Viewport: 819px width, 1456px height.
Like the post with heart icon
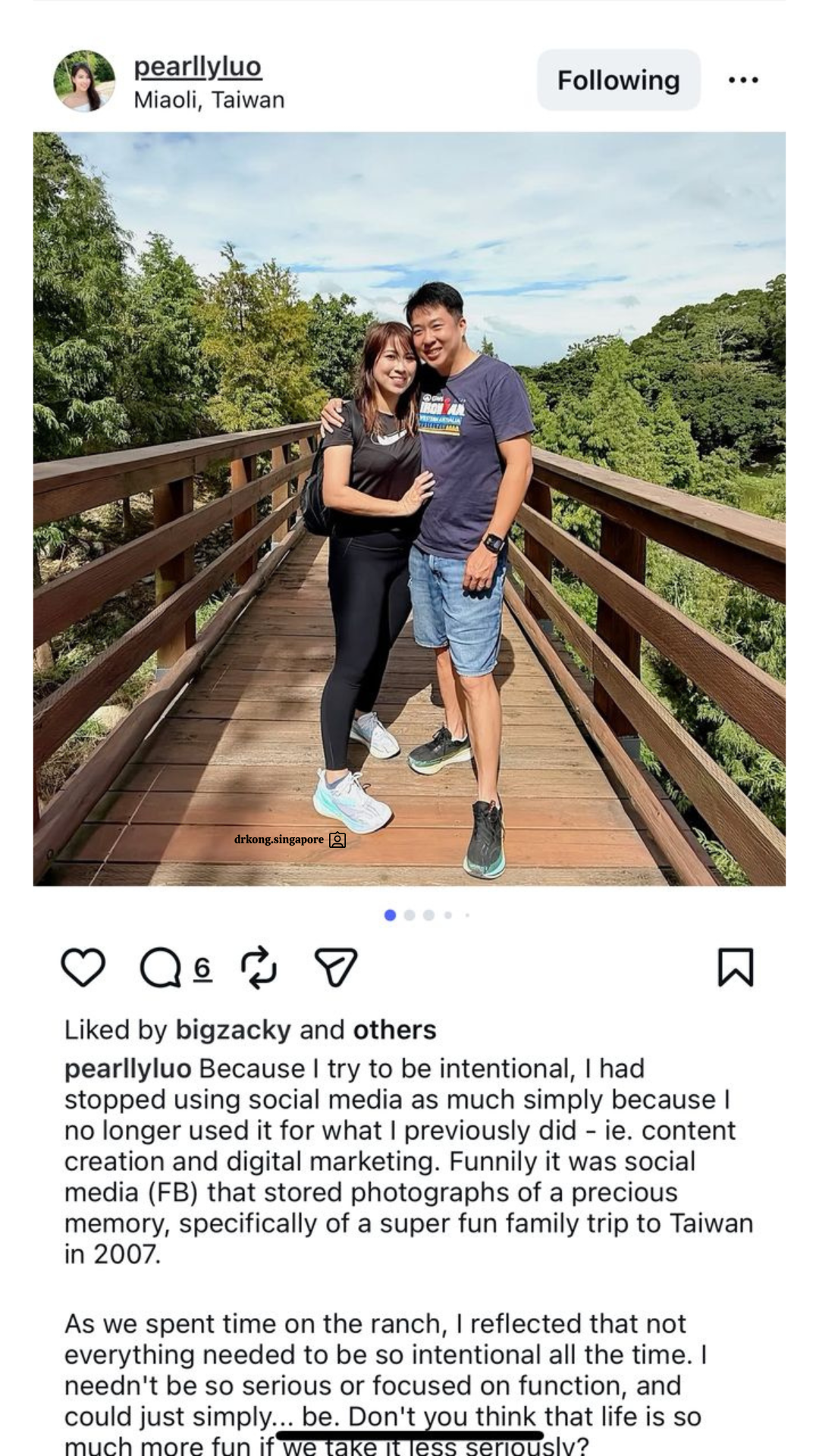pos(83,968)
